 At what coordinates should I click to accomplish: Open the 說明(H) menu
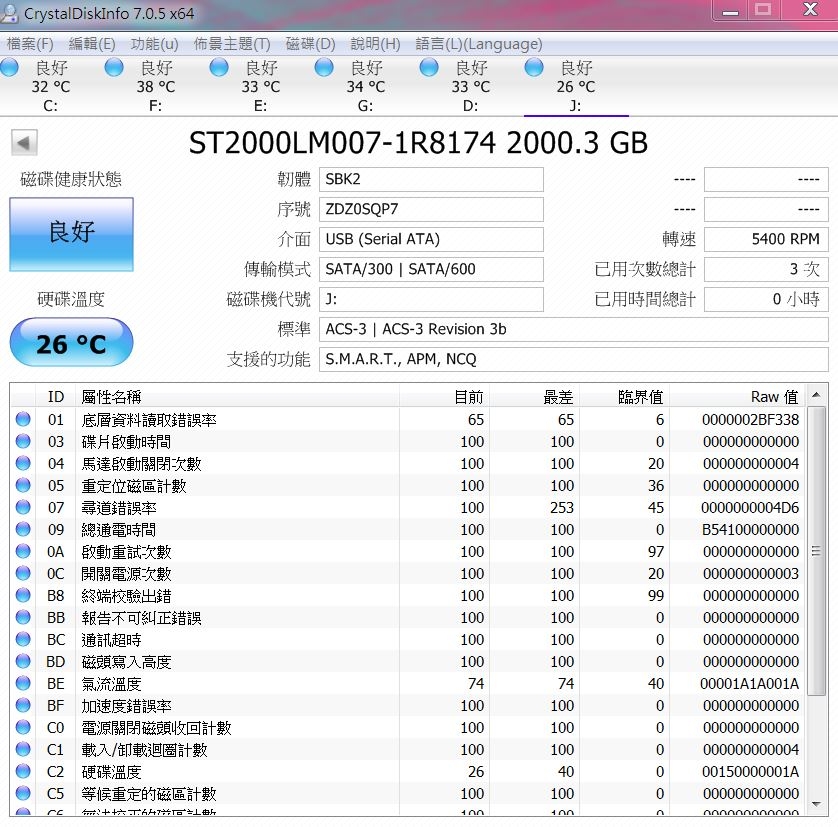(375, 44)
